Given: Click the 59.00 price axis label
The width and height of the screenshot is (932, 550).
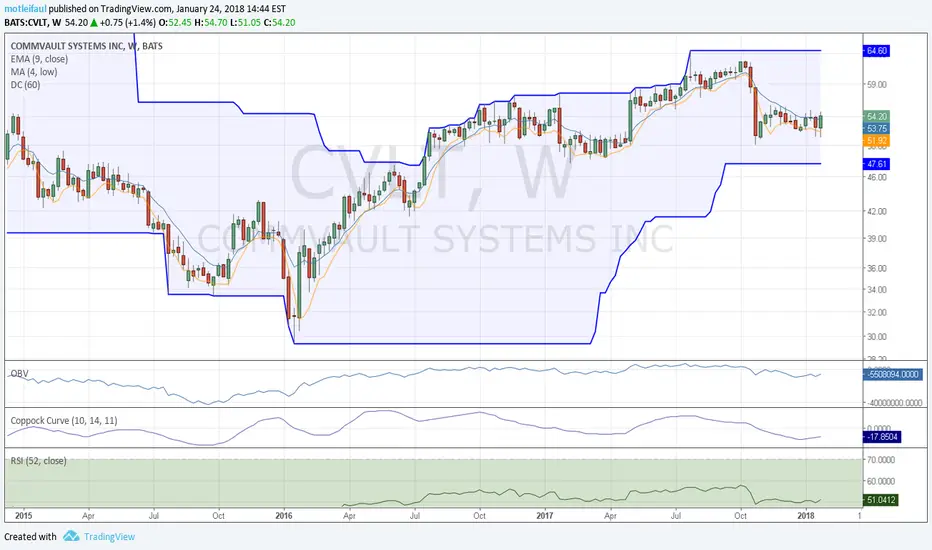Looking at the screenshot, I should [876, 84].
